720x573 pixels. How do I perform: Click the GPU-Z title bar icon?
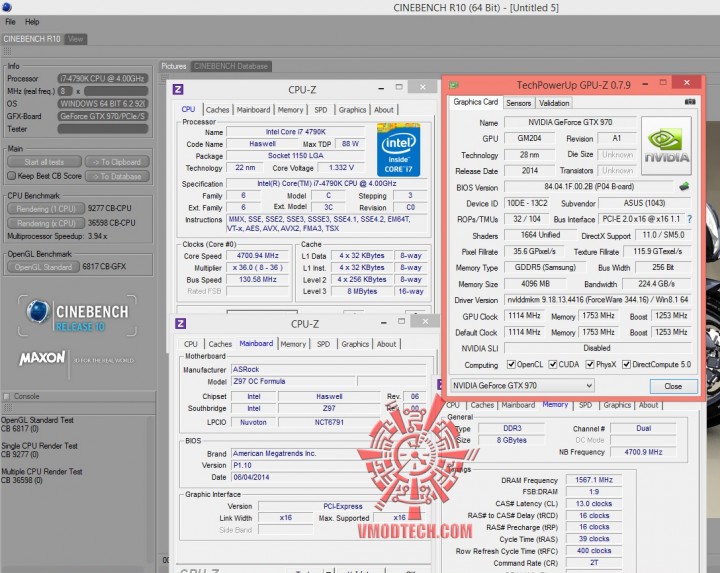pyautogui.click(x=454, y=85)
